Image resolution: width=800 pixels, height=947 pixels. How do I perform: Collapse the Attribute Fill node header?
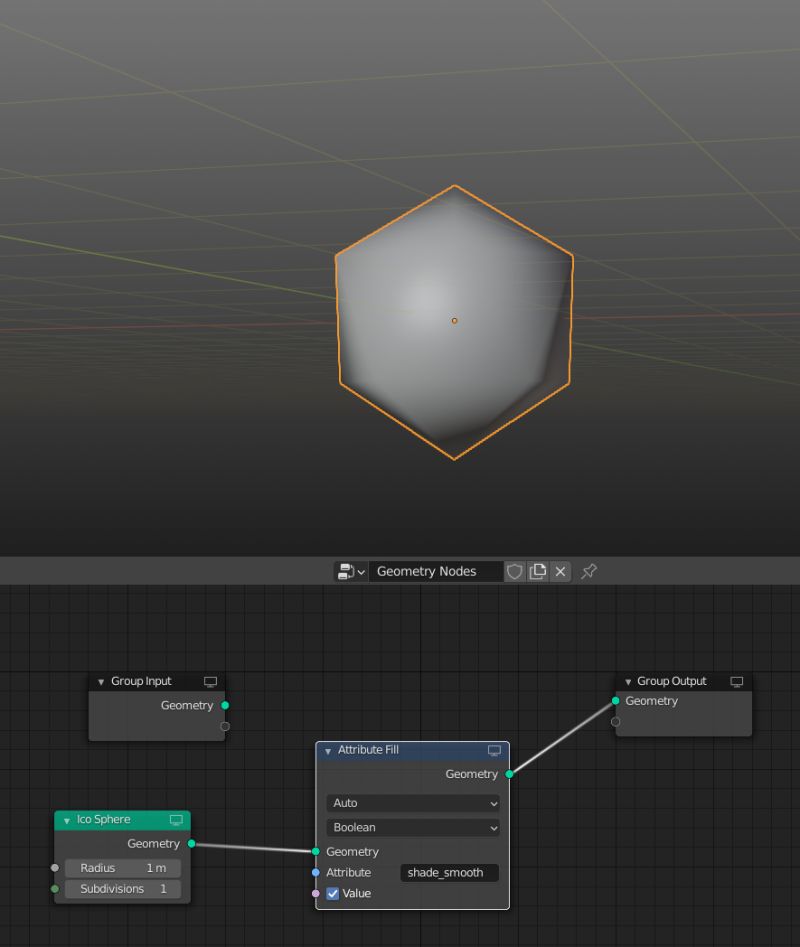coord(327,750)
